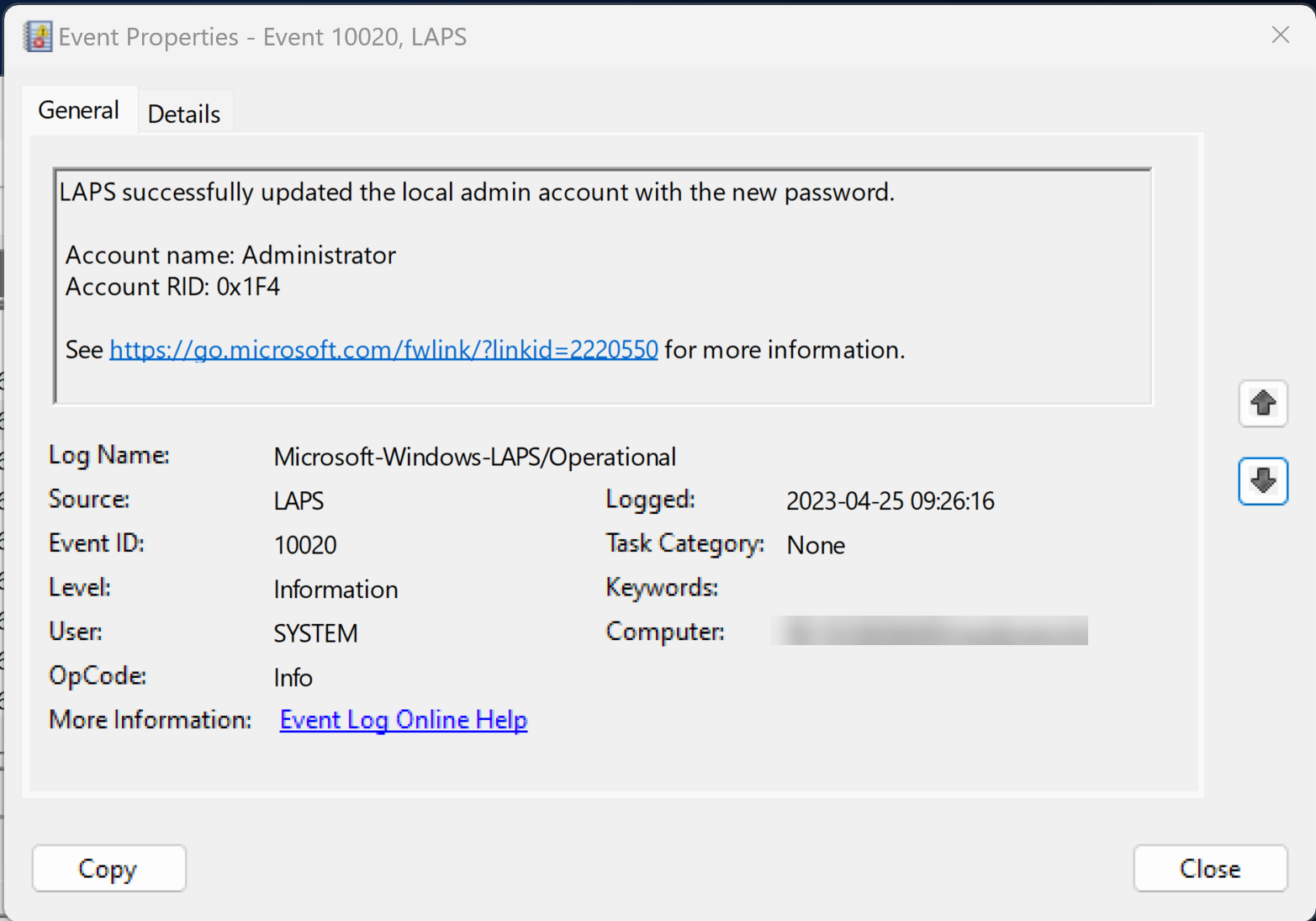
Task: Click the Level field showing Information
Action: (x=336, y=590)
